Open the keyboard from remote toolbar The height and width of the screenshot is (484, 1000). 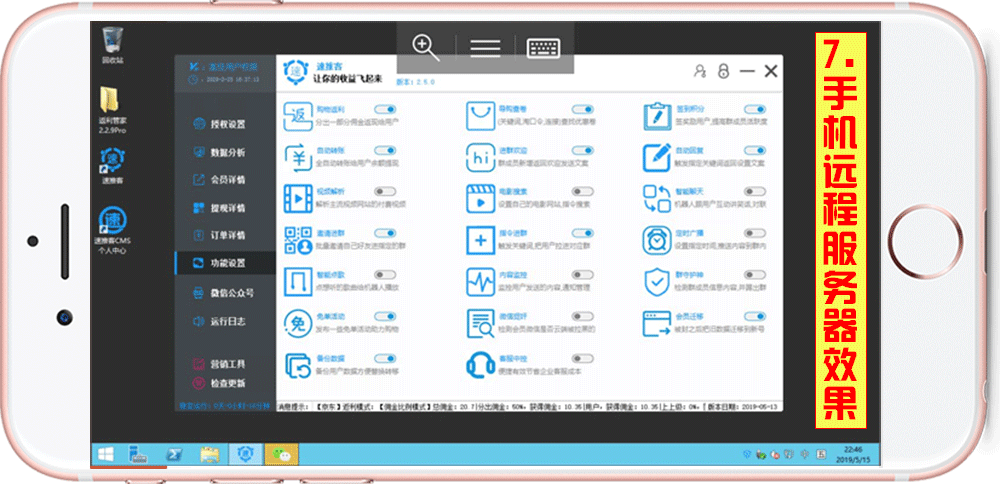pos(543,48)
